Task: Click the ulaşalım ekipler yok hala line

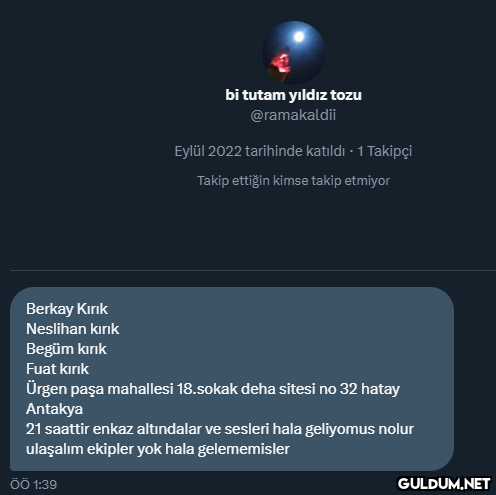Action: [x=158, y=449]
